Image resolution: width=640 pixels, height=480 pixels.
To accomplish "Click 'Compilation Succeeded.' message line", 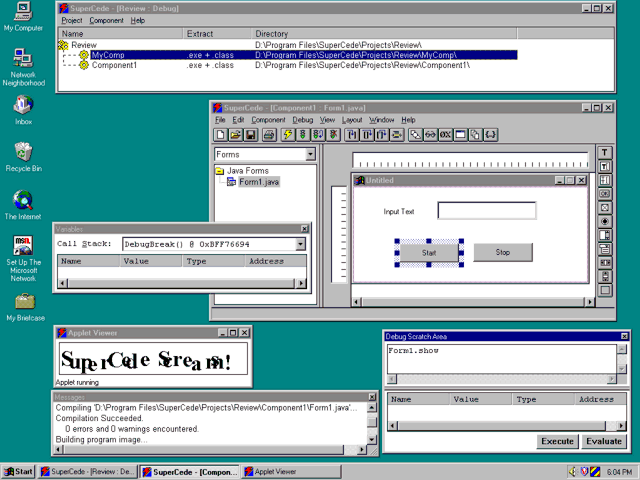I will (100, 418).
